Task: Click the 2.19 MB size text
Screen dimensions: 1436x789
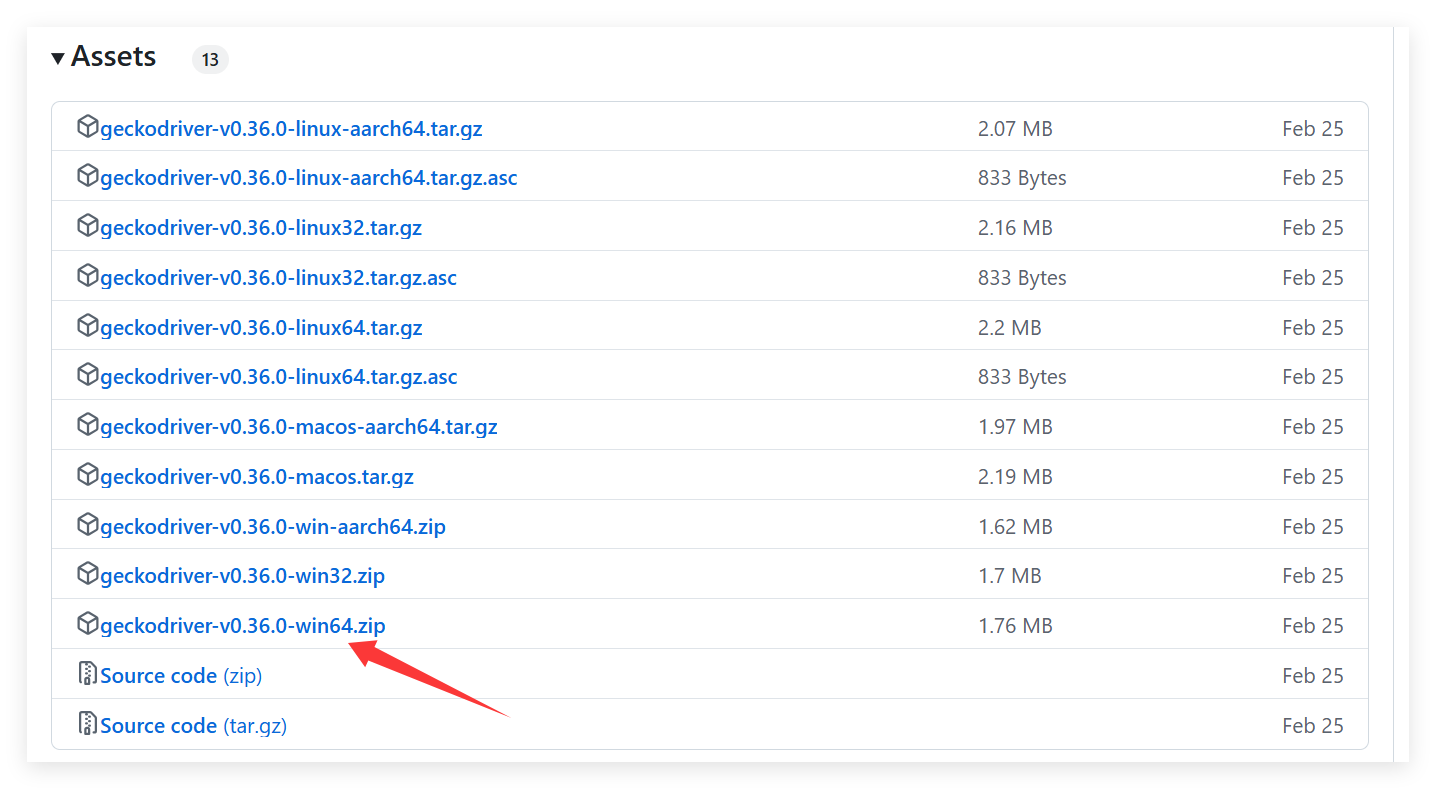Action: click(x=1015, y=477)
